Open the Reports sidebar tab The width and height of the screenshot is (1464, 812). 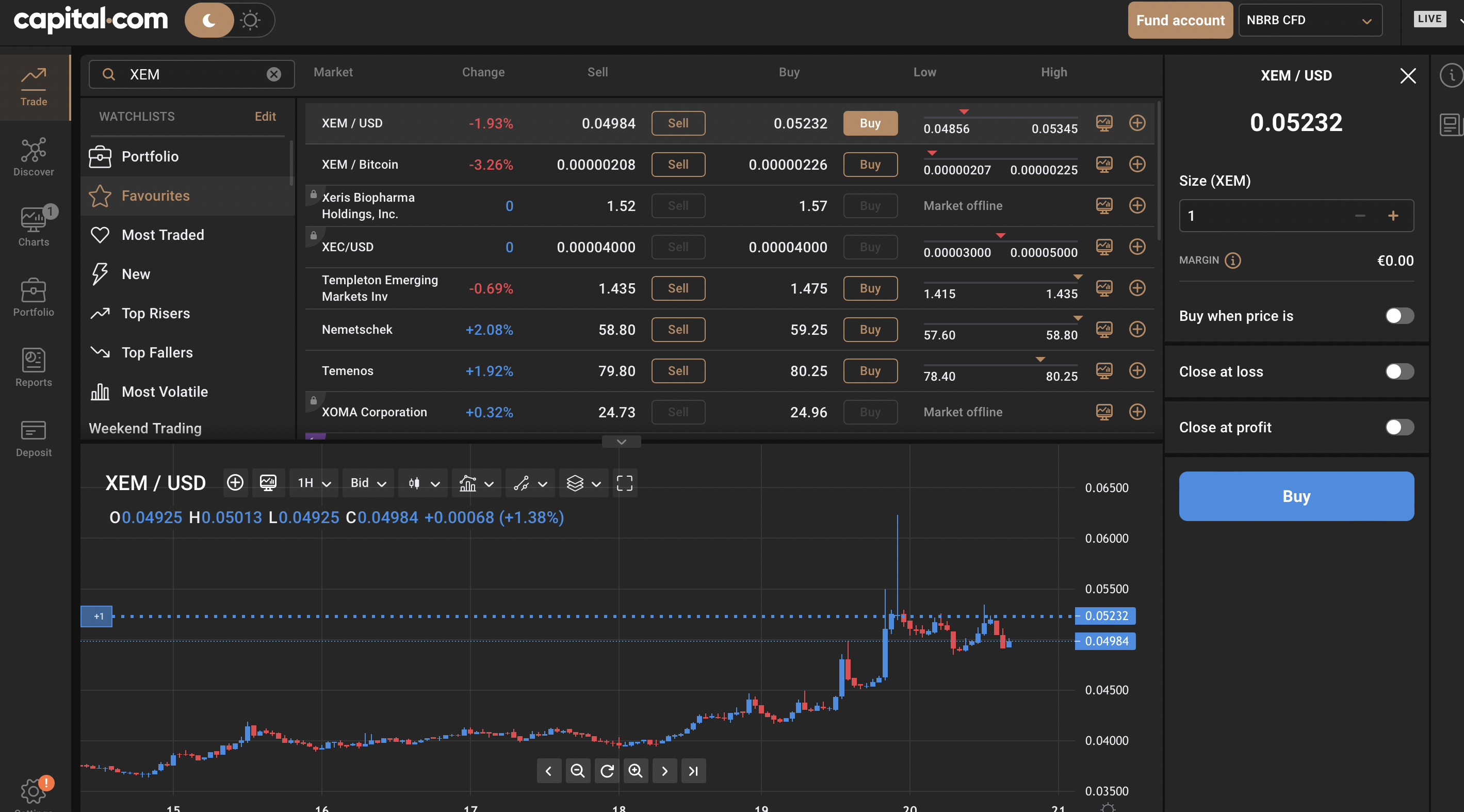click(34, 368)
